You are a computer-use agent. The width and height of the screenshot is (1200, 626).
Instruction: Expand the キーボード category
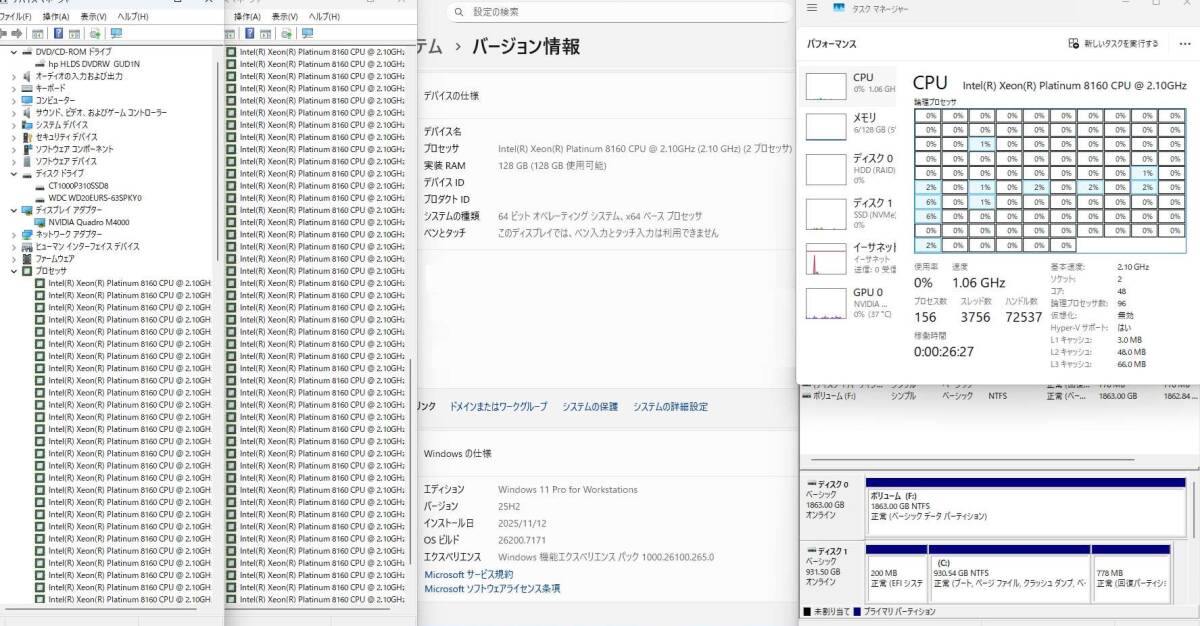pos(13,88)
